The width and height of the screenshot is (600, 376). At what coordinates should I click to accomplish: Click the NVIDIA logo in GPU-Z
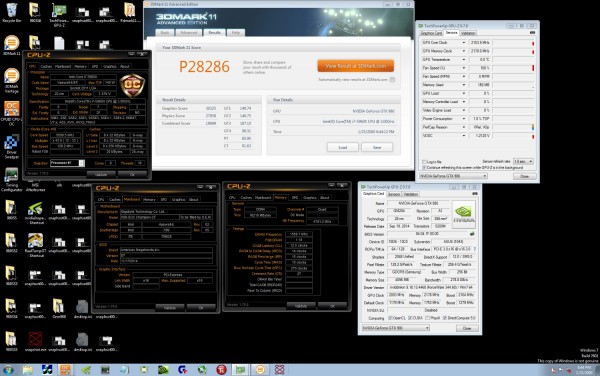click(463, 214)
